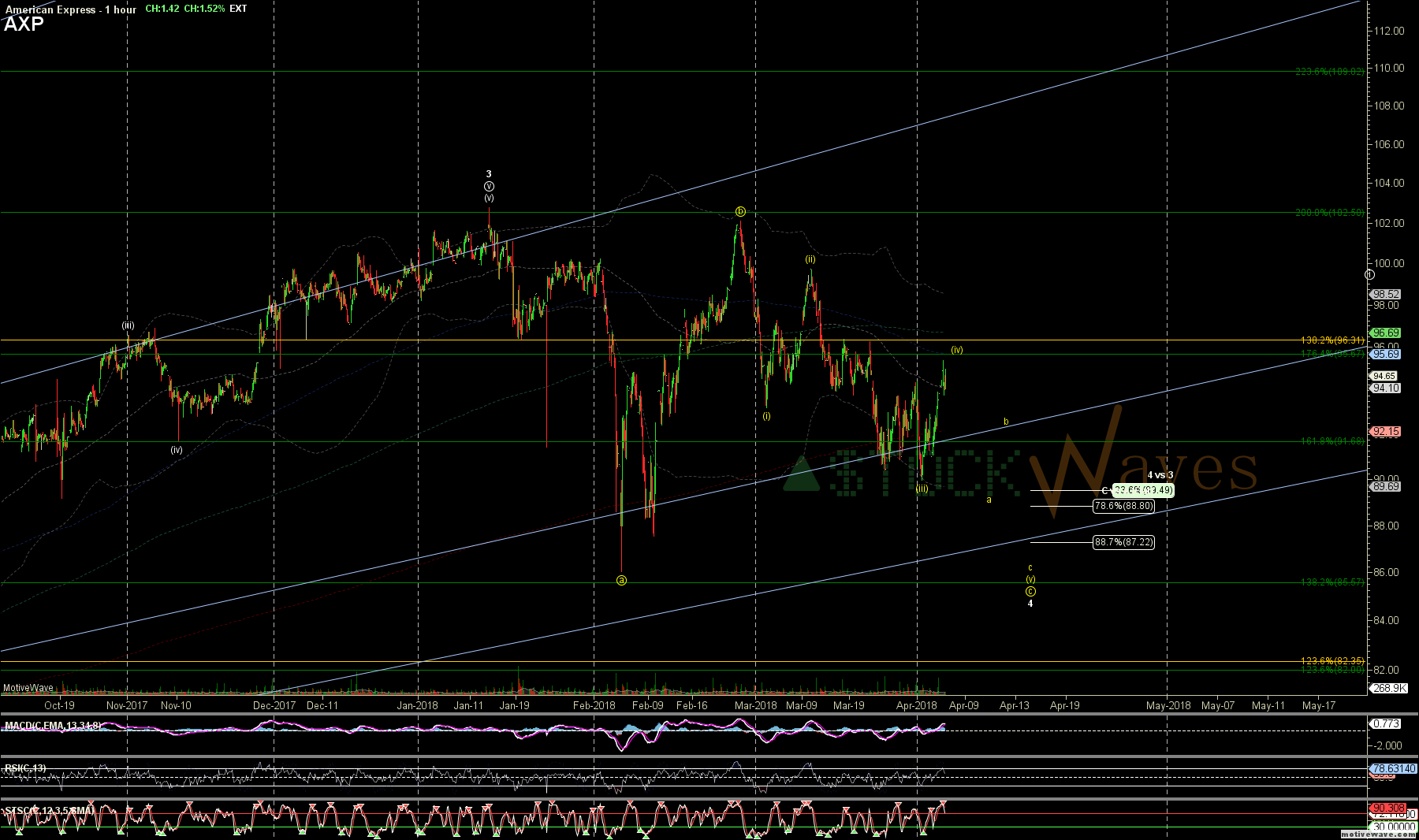The width and height of the screenshot is (1419, 840).
Task: Click the May-2018 date axis label
Action: (1168, 705)
